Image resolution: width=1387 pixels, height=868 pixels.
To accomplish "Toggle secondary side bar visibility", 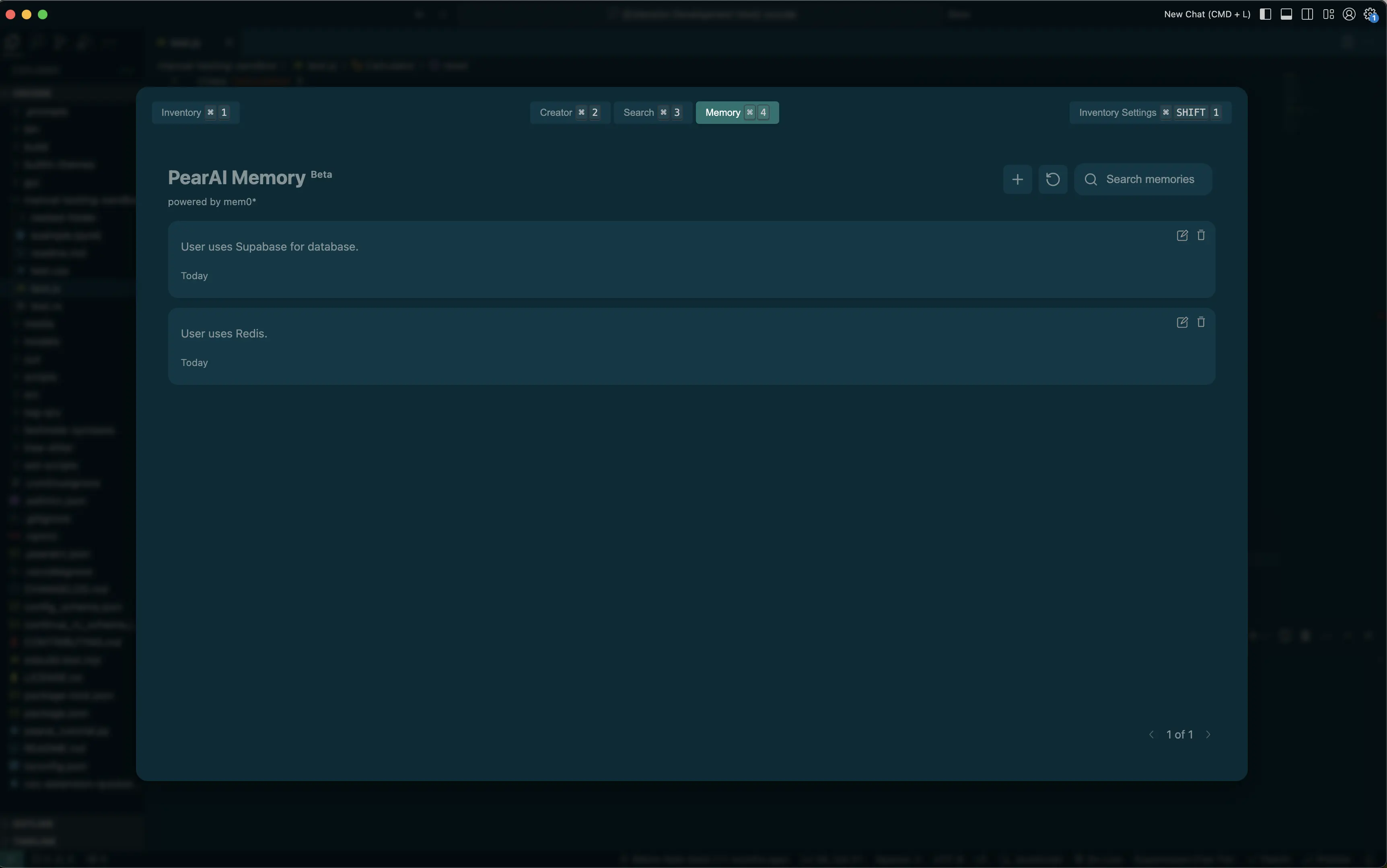I will (x=1307, y=14).
